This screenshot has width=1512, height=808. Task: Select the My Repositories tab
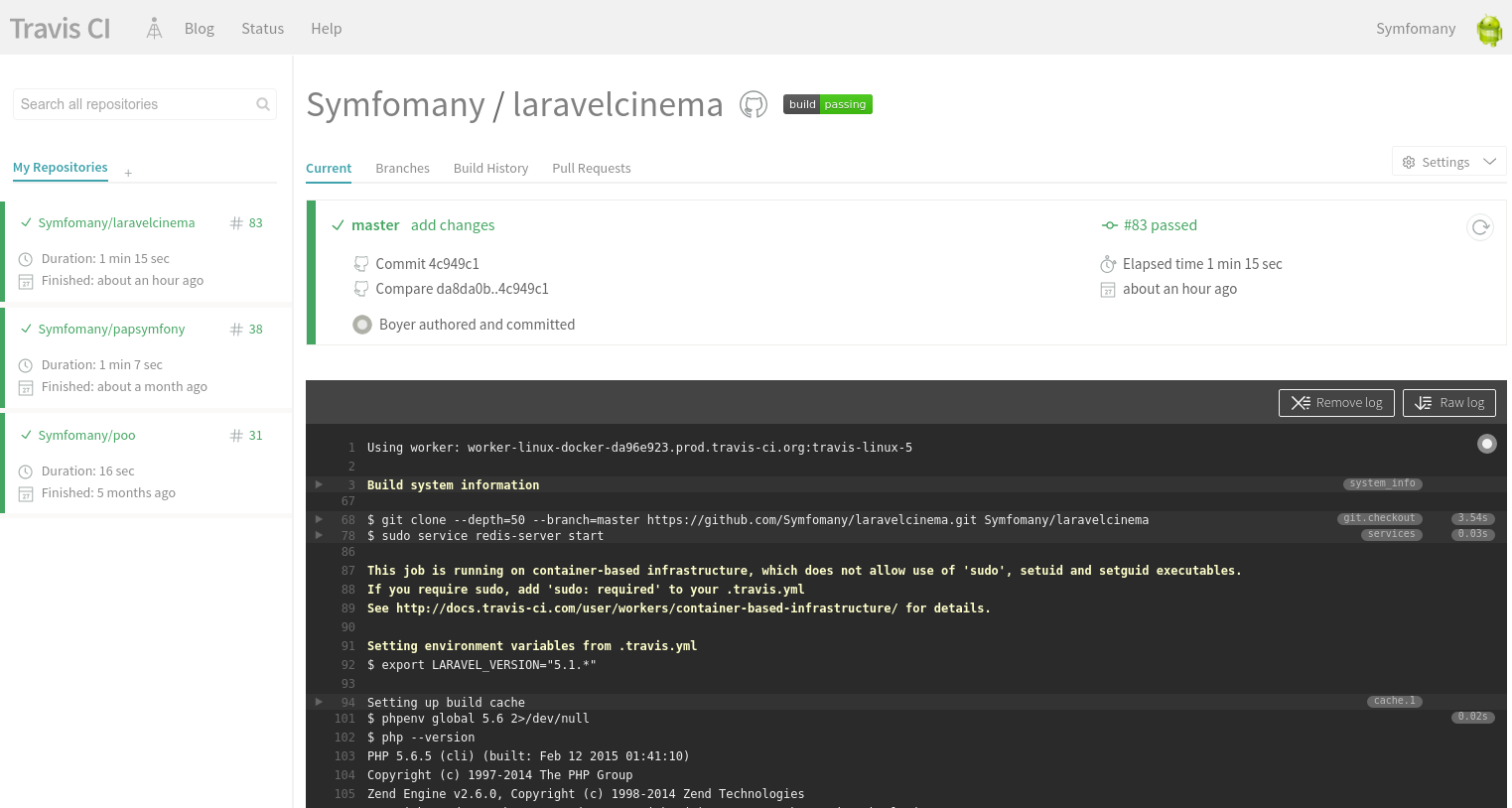click(61, 168)
